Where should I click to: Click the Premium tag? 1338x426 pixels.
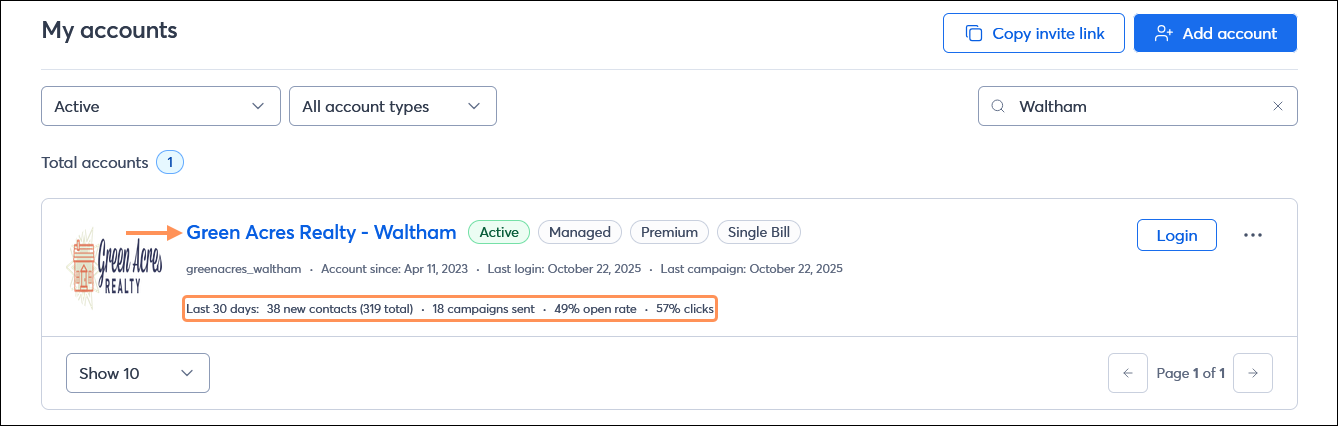669,232
